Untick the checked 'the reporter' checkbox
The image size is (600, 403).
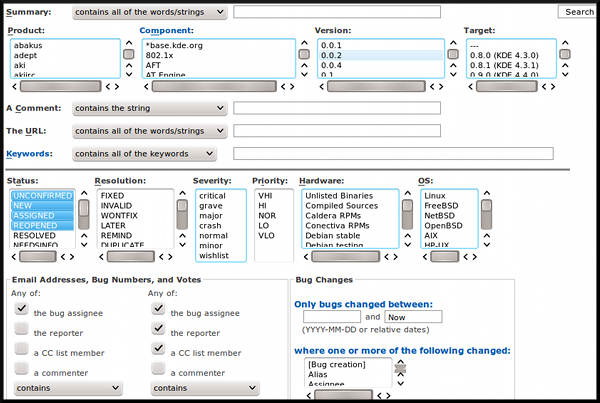(158, 331)
